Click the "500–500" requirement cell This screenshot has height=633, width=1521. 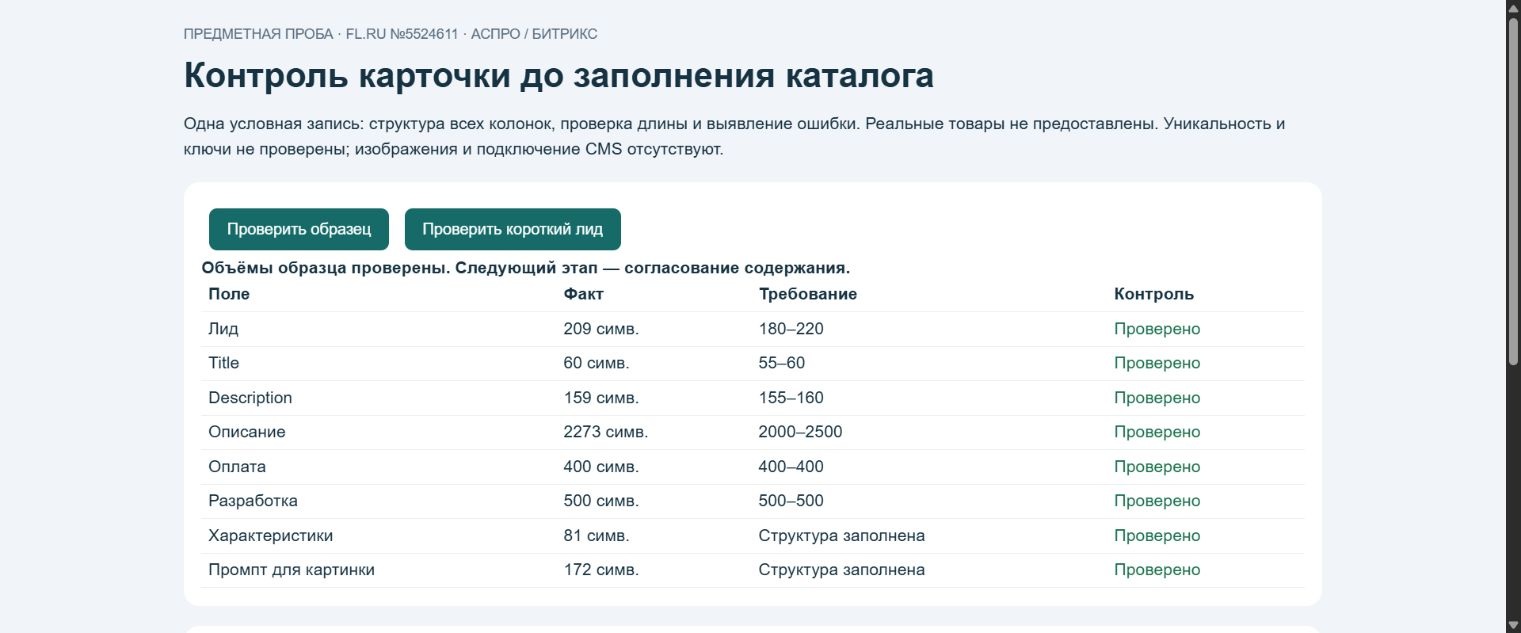[x=791, y=501]
